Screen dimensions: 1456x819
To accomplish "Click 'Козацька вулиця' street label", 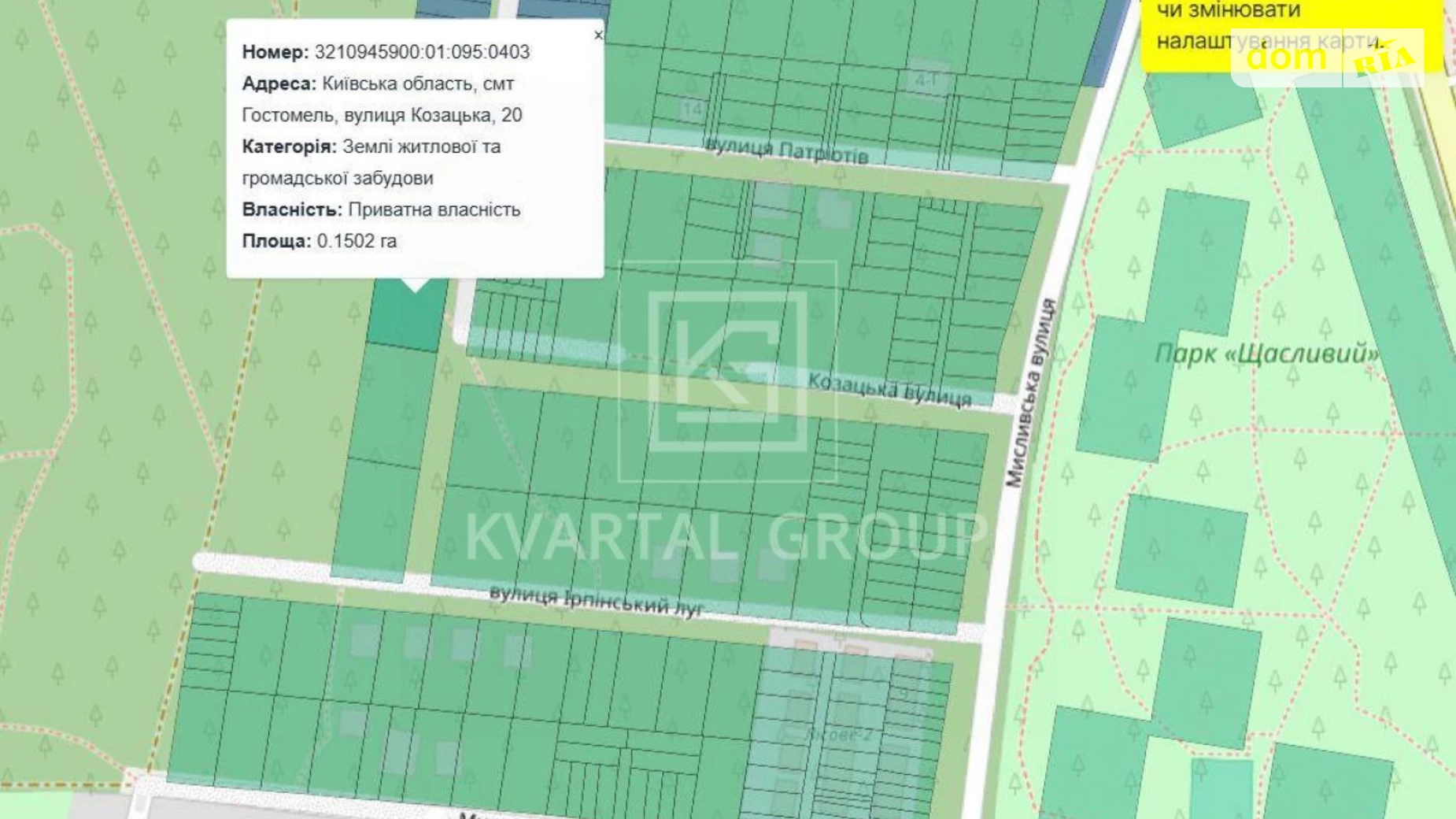I will [x=889, y=390].
